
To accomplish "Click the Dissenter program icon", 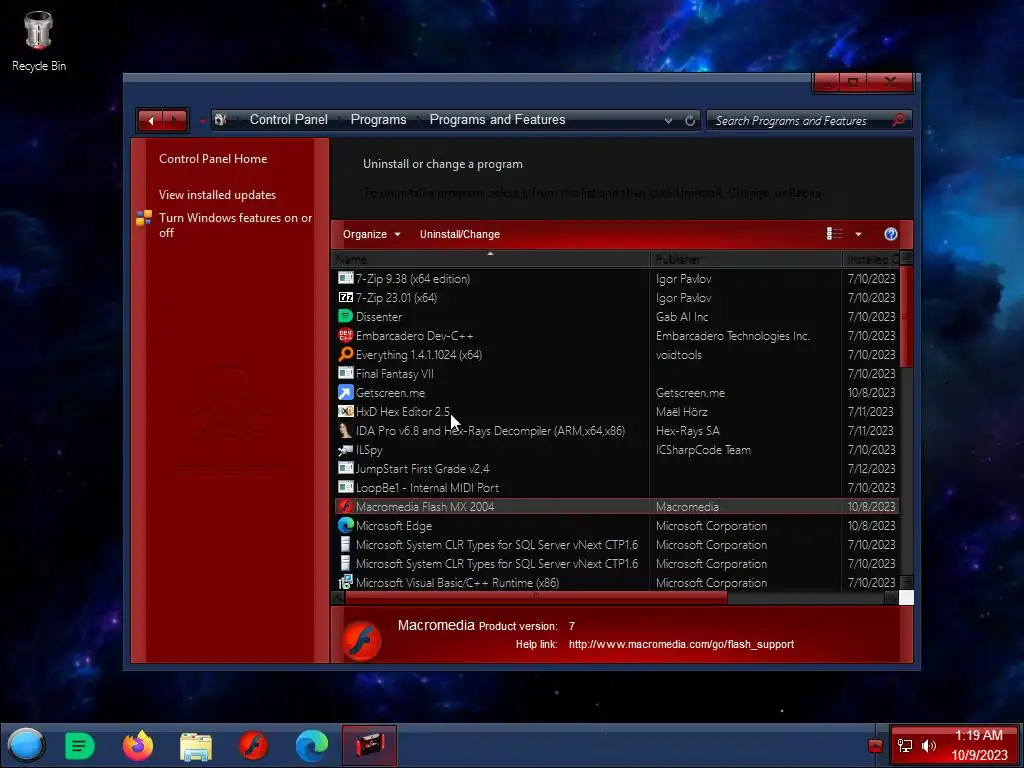I will 345,316.
